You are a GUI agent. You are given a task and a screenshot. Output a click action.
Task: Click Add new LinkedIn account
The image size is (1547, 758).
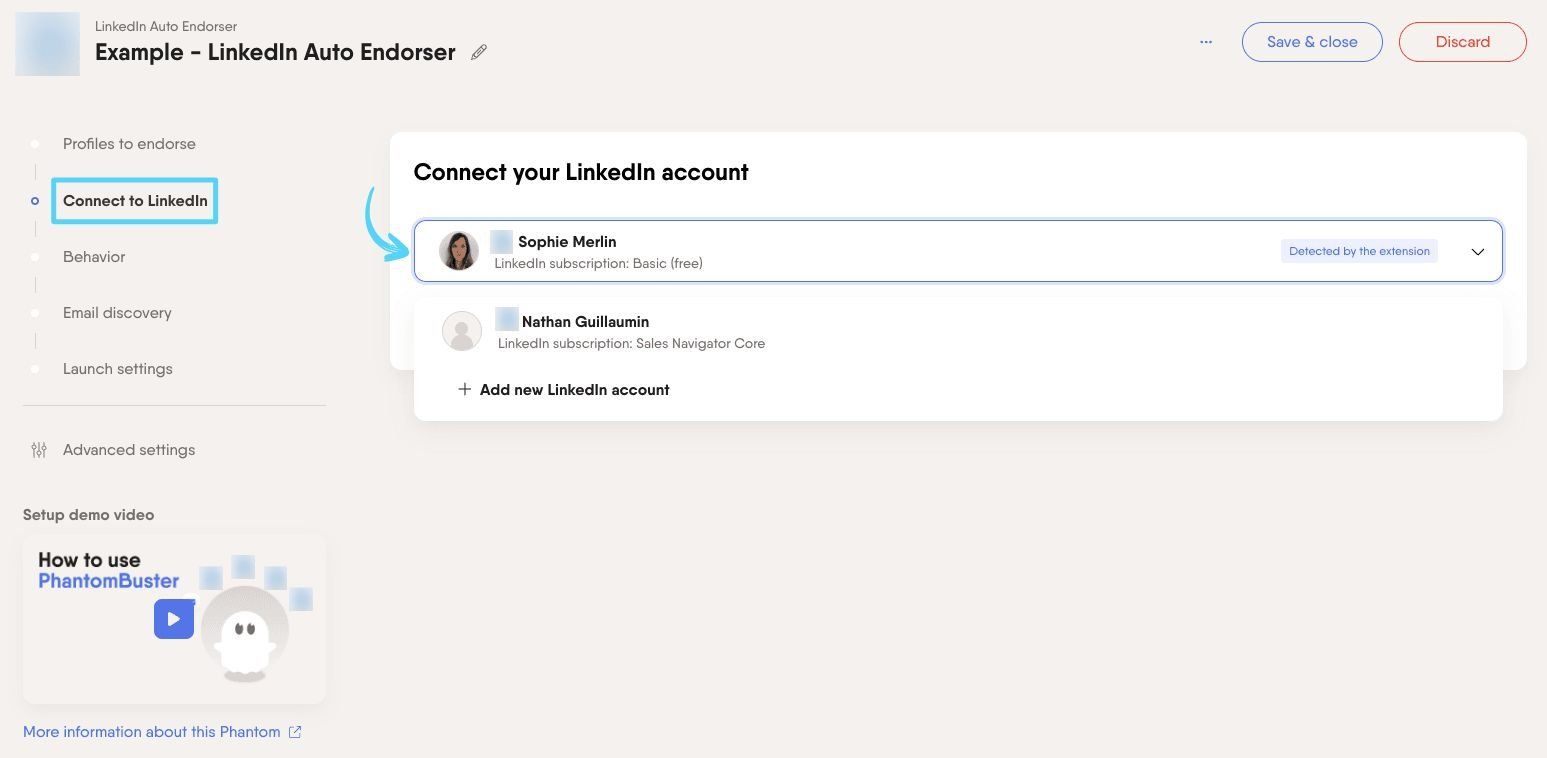(x=574, y=390)
